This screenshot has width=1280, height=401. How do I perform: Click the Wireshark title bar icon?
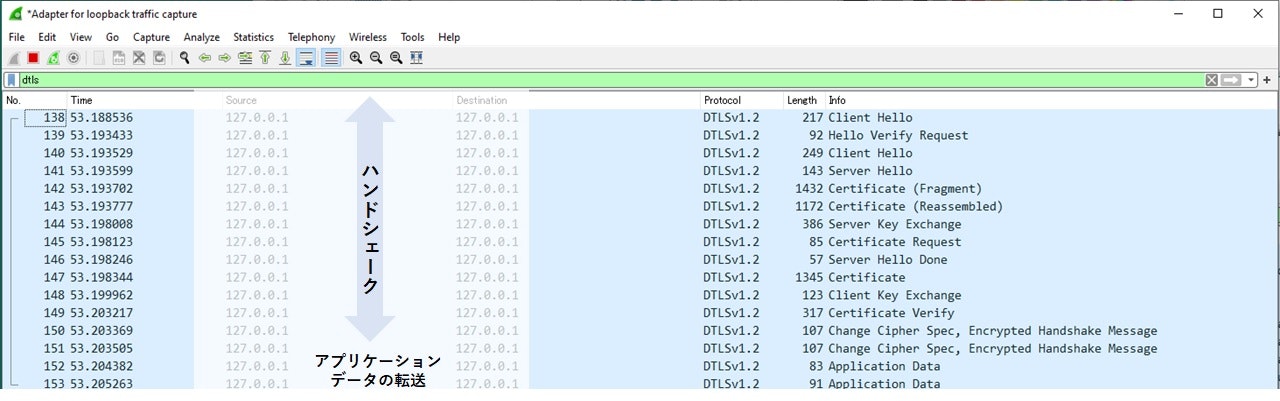pyautogui.click(x=15, y=14)
